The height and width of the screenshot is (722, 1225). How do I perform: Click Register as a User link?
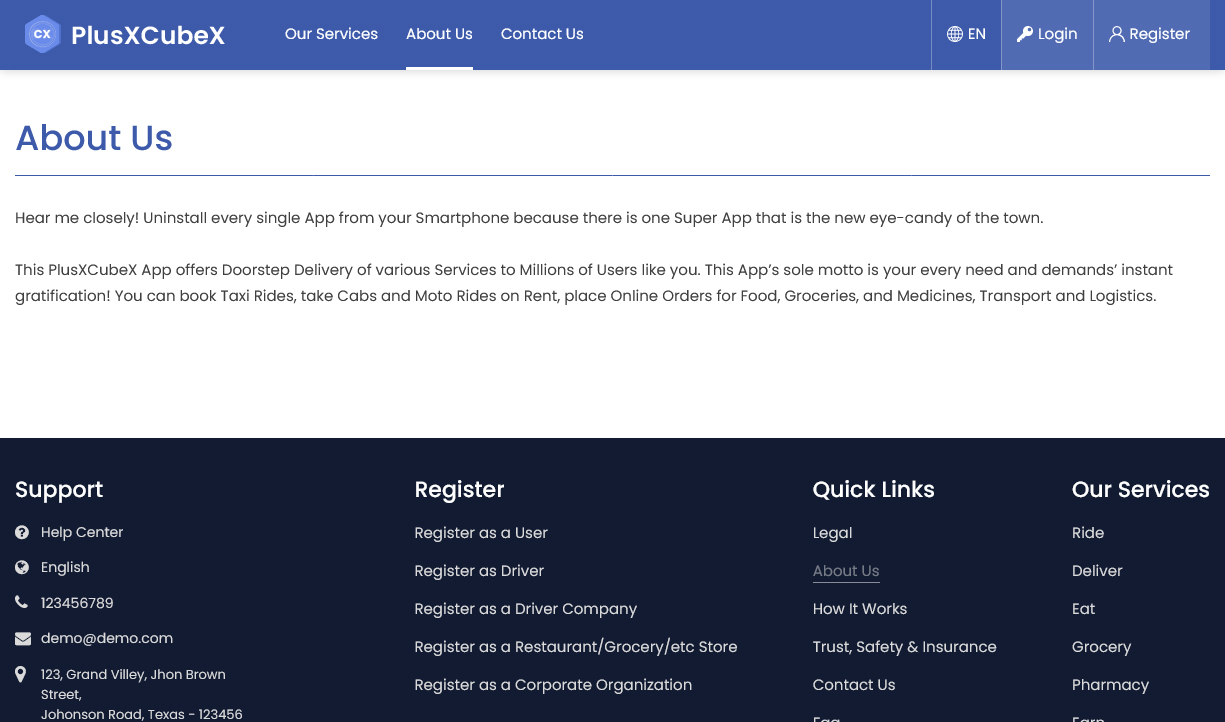481,533
